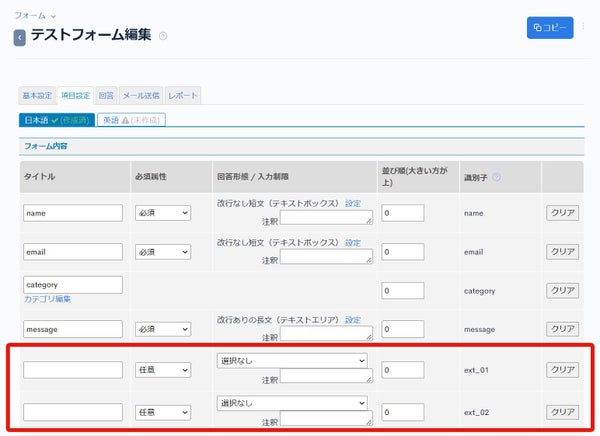Open 任意 dropdown in ext_01 row

(x=163, y=370)
